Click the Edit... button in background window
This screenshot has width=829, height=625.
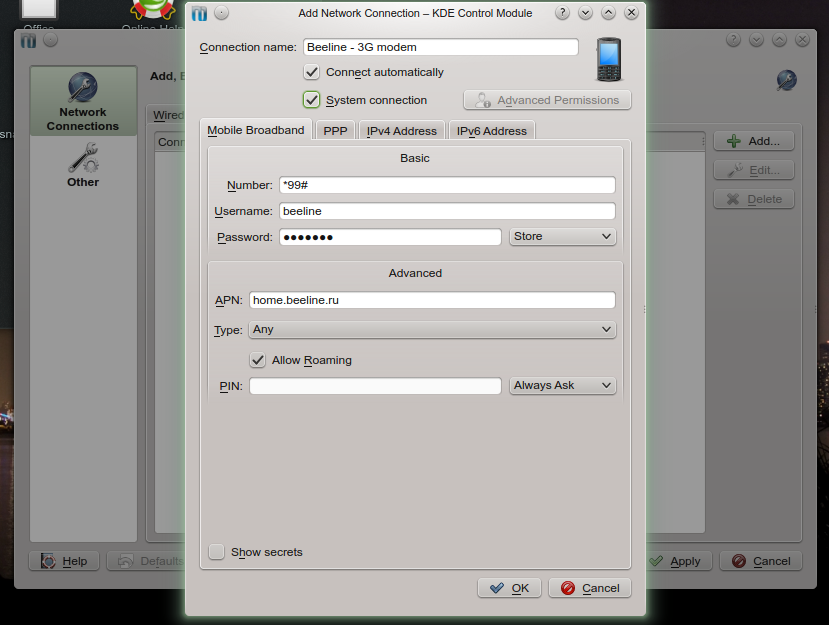click(754, 170)
